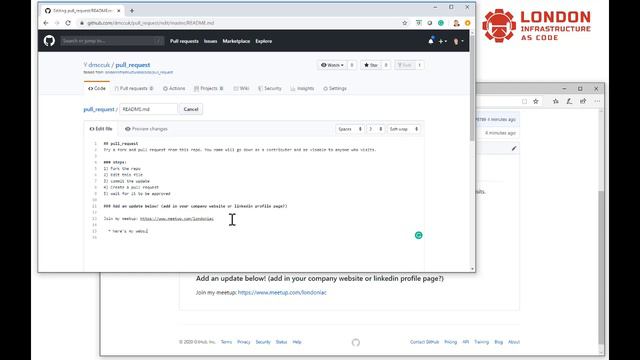Go back with the Chrome back arrow

click(x=46, y=23)
